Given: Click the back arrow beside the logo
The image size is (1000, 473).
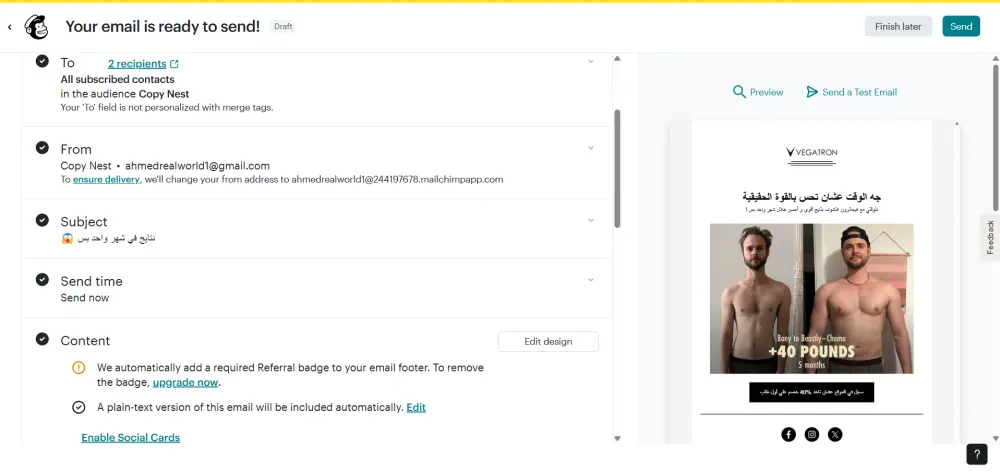Looking at the screenshot, I should [10, 27].
